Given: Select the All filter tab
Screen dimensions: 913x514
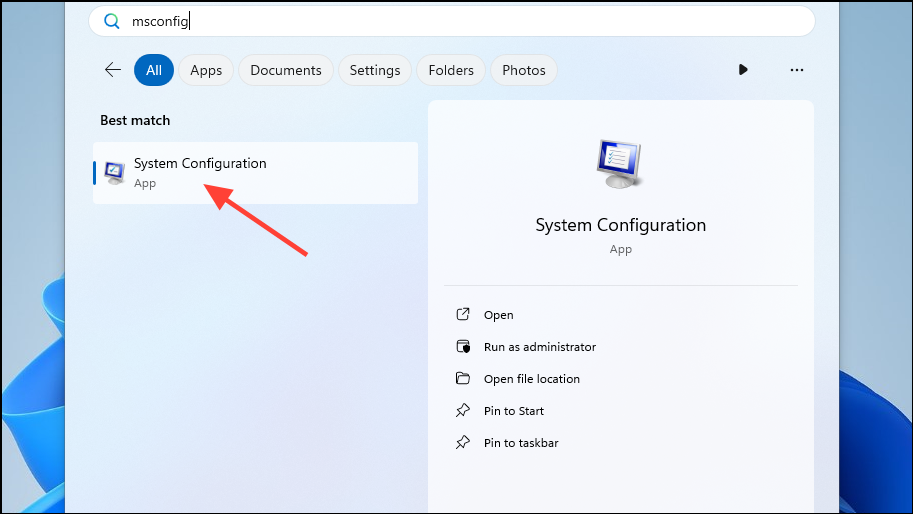Looking at the screenshot, I should coord(154,70).
